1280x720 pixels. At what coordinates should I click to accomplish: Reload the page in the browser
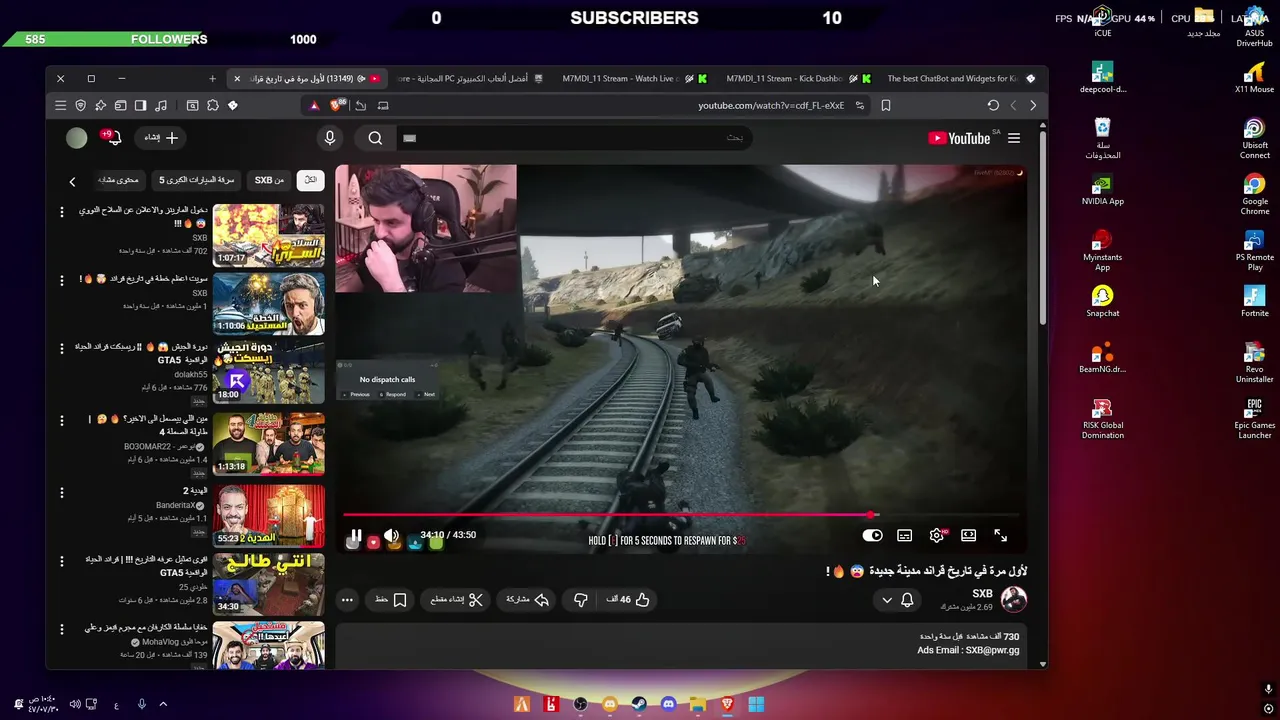pyautogui.click(x=993, y=105)
